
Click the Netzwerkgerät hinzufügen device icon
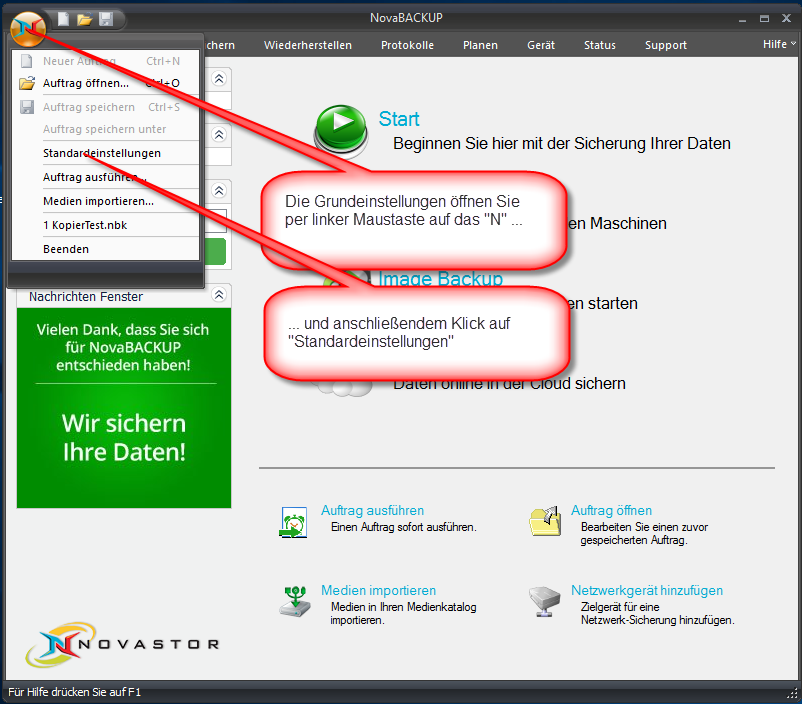(x=545, y=602)
